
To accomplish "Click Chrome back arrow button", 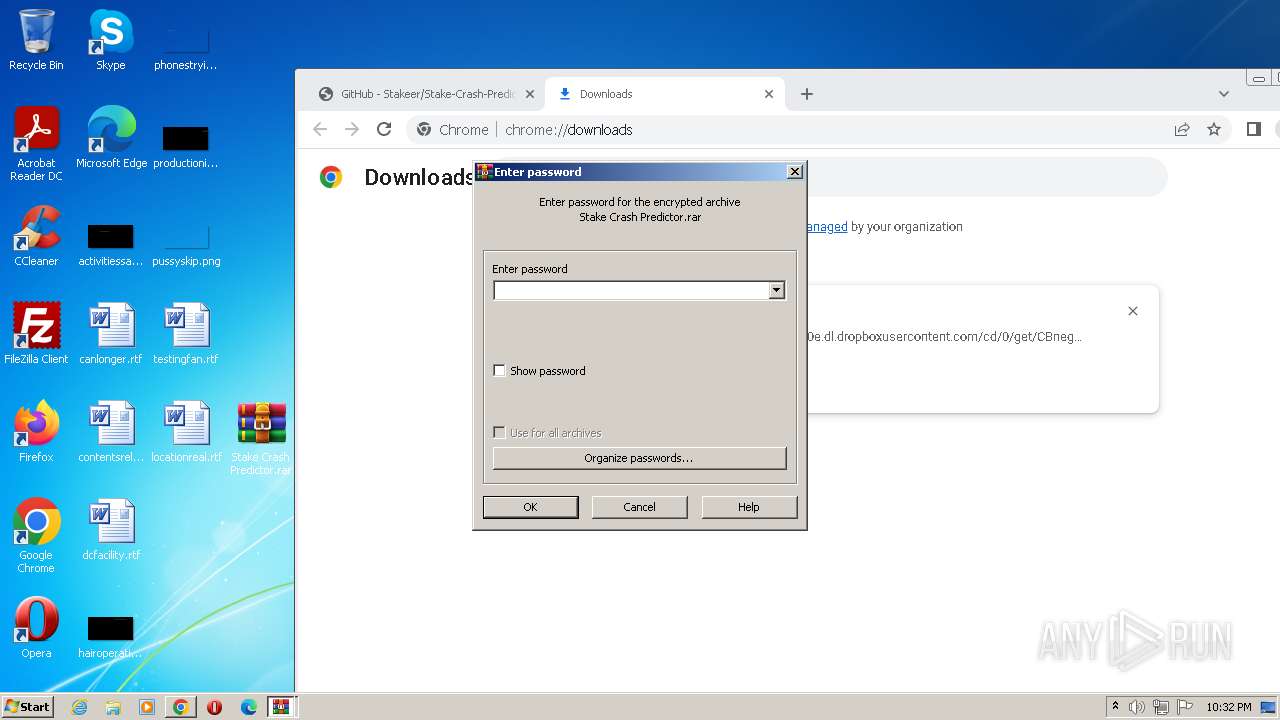I will pyautogui.click(x=320, y=129).
